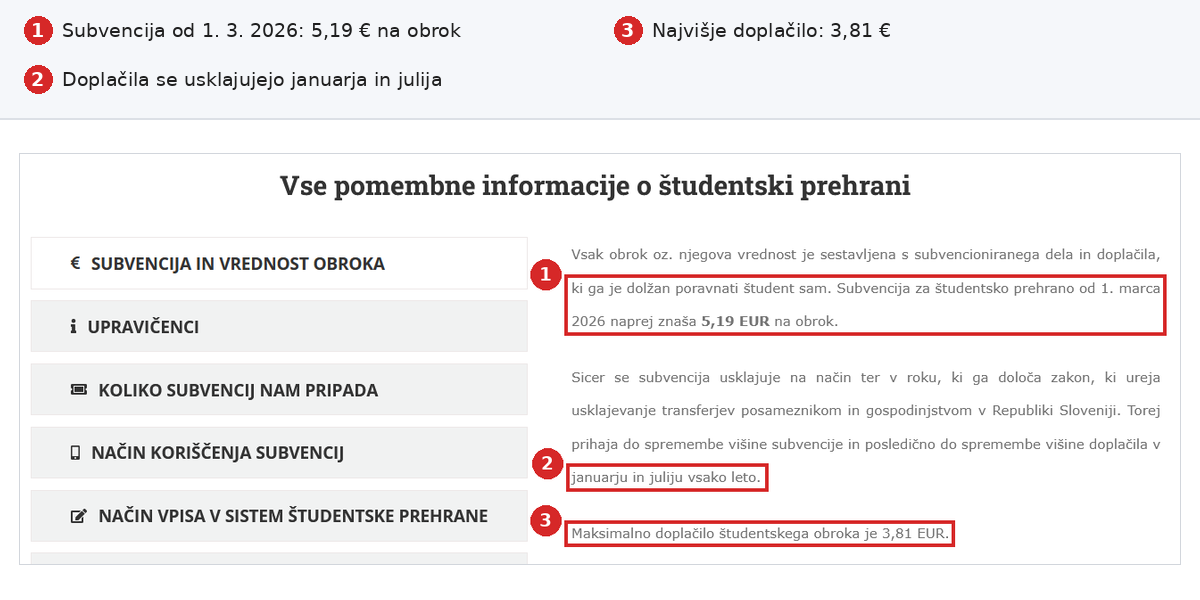
Task: Switch to the Upravičenci tab
Action: tap(279, 326)
